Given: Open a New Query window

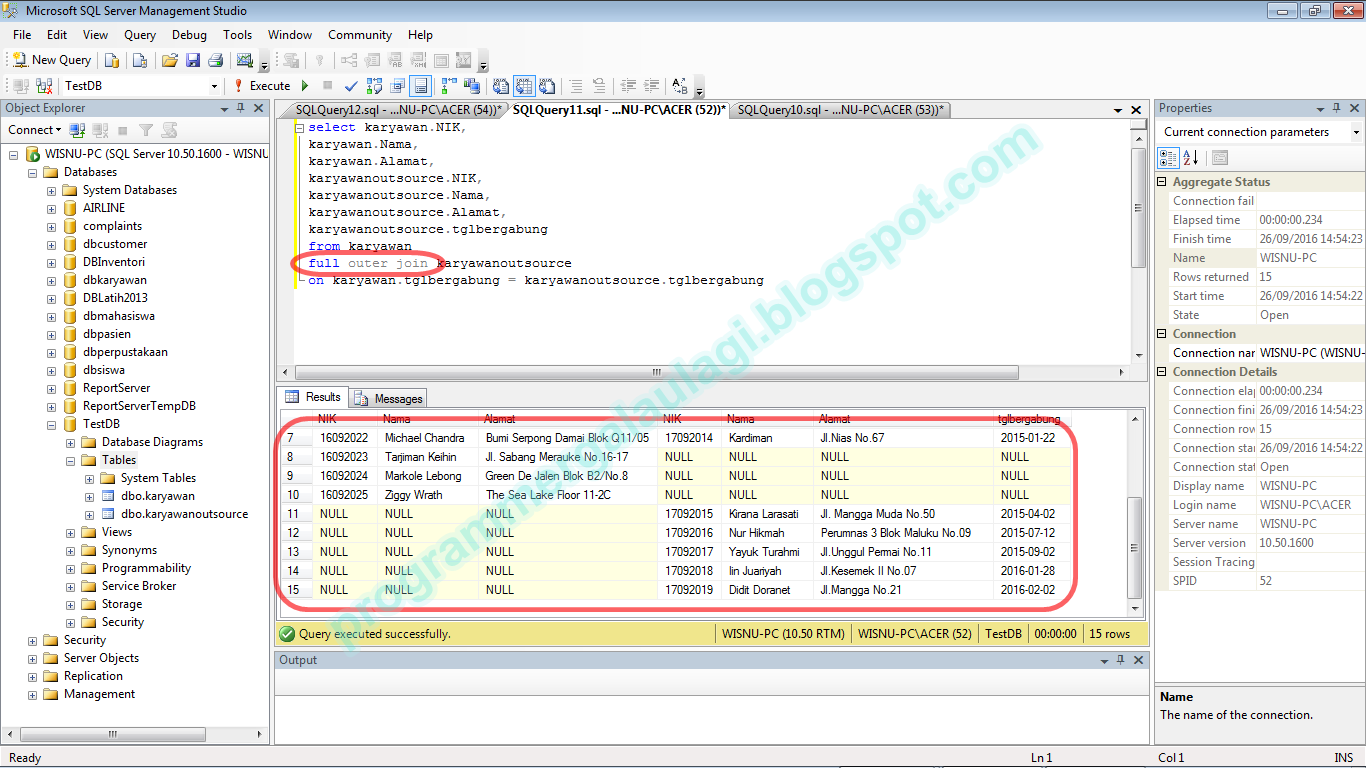Looking at the screenshot, I should [x=51, y=59].
